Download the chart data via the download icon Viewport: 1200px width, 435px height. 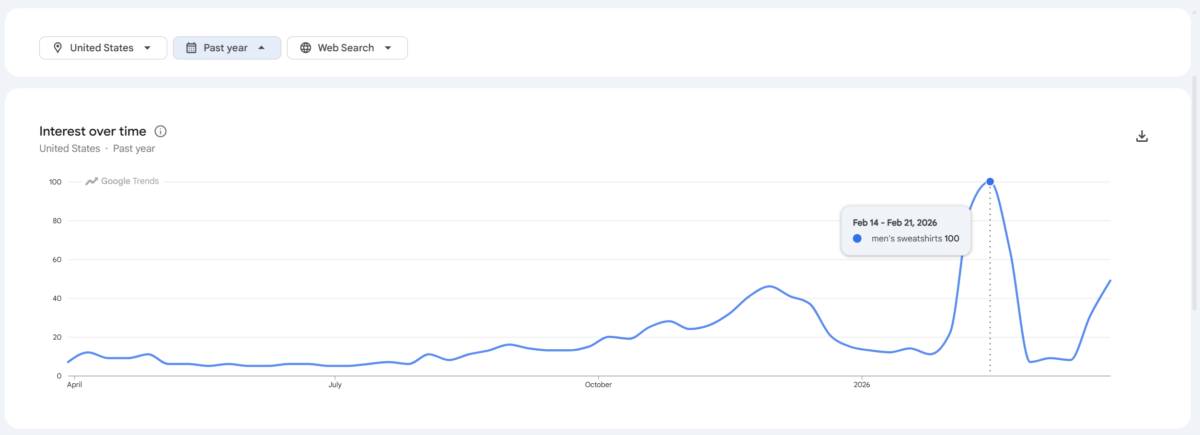click(1142, 137)
